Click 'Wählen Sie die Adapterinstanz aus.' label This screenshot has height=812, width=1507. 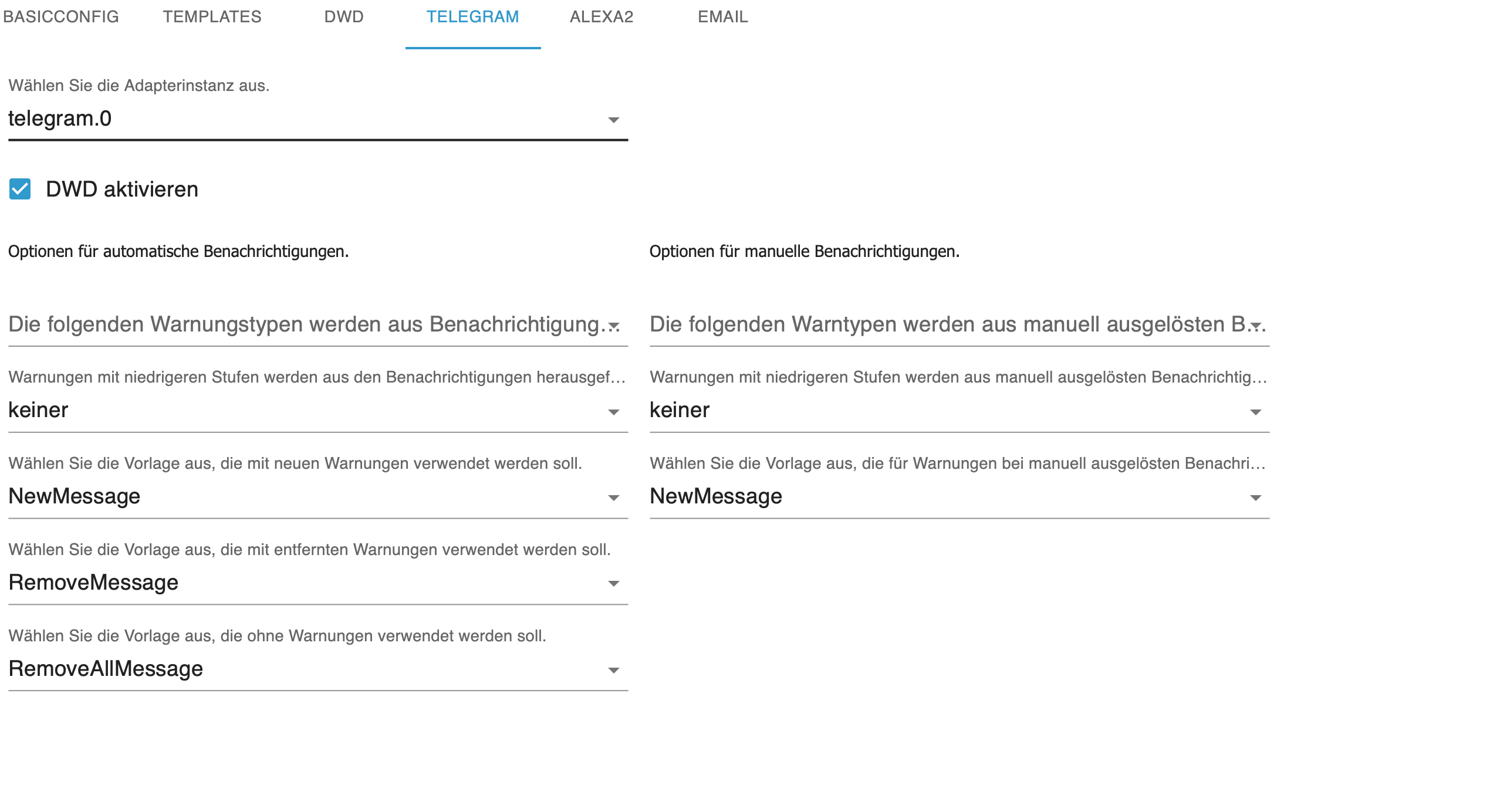[139, 86]
